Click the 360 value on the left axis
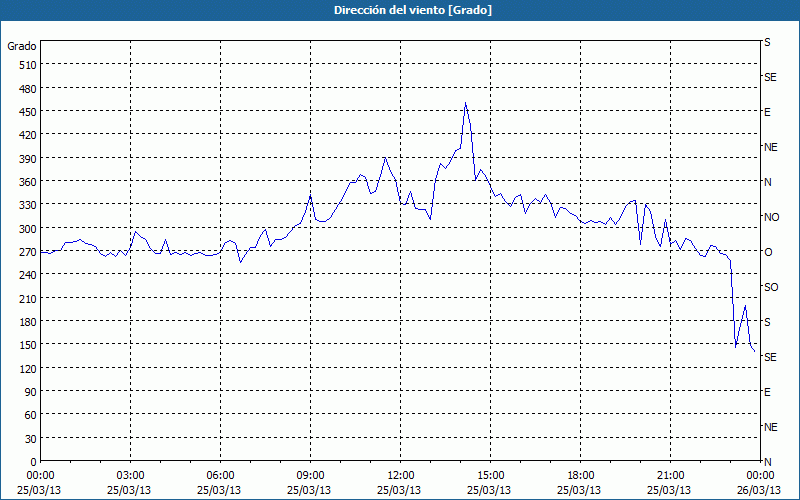The height and width of the screenshot is (500, 800). [x=28, y=182]
